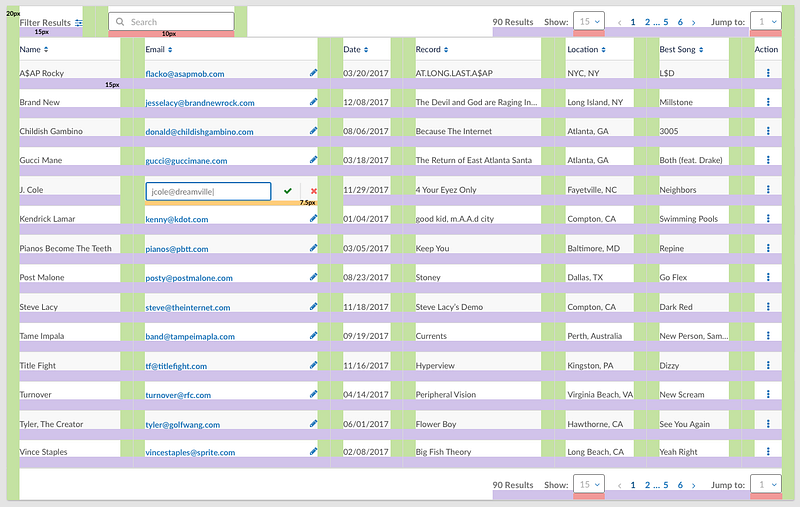Screen dimensions: 800x507
Task: Edit tyler@golfwang.com using pencil icon
Action: coord(313,424)
